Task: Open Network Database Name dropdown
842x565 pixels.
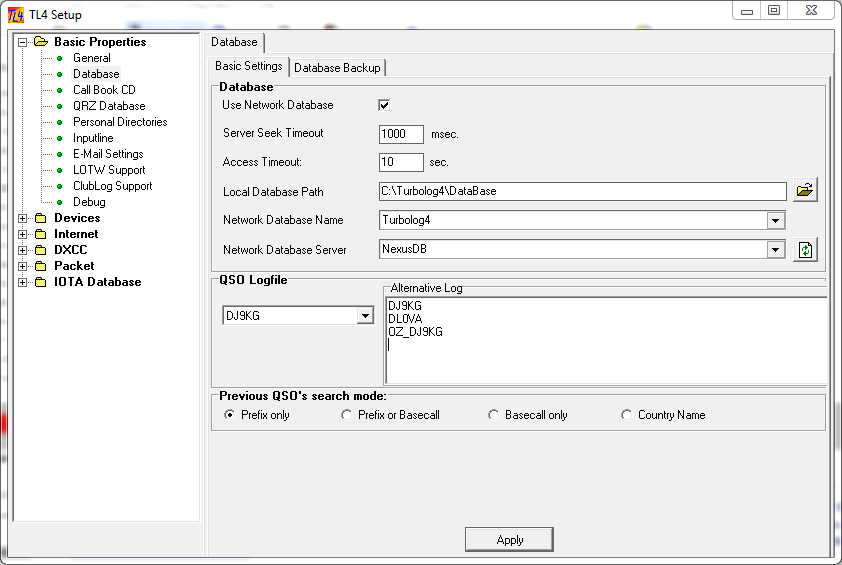Action: (775, 220)
